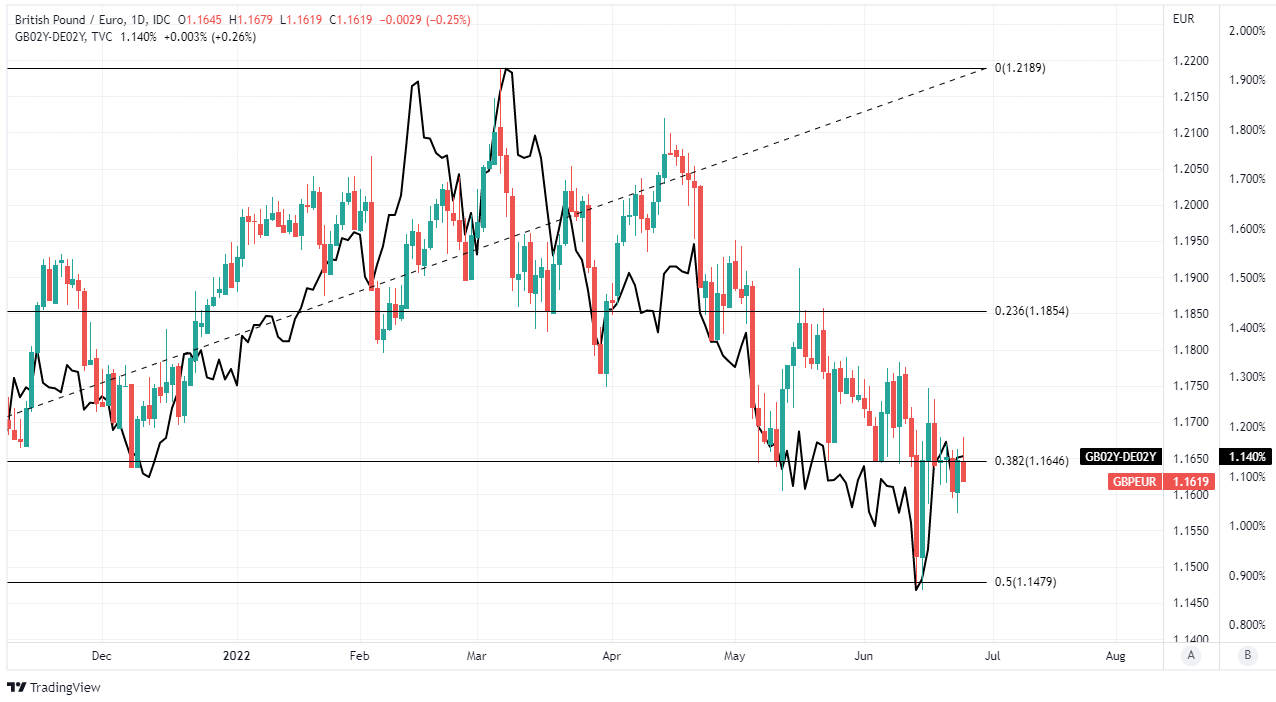Click the Mar label on the time axis
1276x702 pixels.
tap(476, 656)
